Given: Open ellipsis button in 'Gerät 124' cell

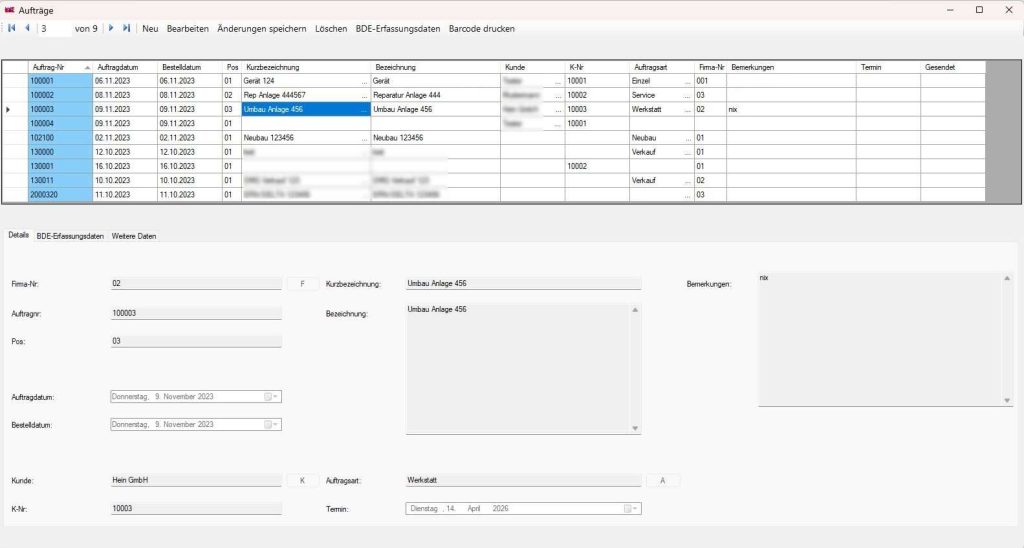Looking at the screenshot, I should 365,82.
